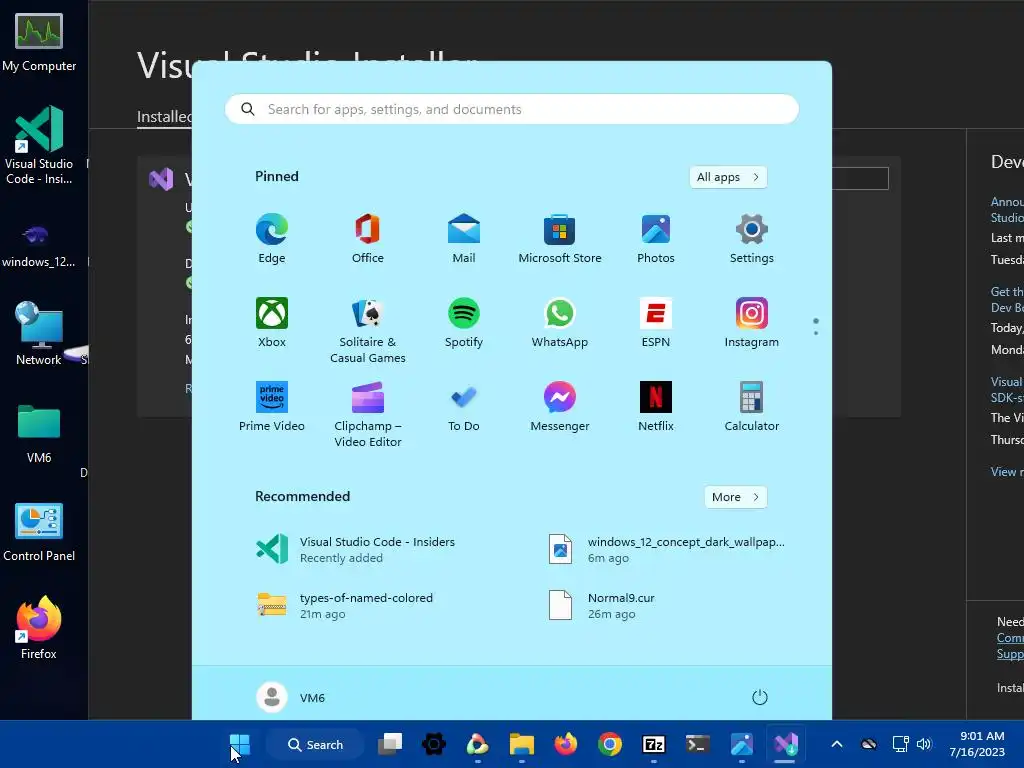Select the Network desktop icon
Image resolution: width=1024 pixels, height=768 pixels.
pos(39,333)
